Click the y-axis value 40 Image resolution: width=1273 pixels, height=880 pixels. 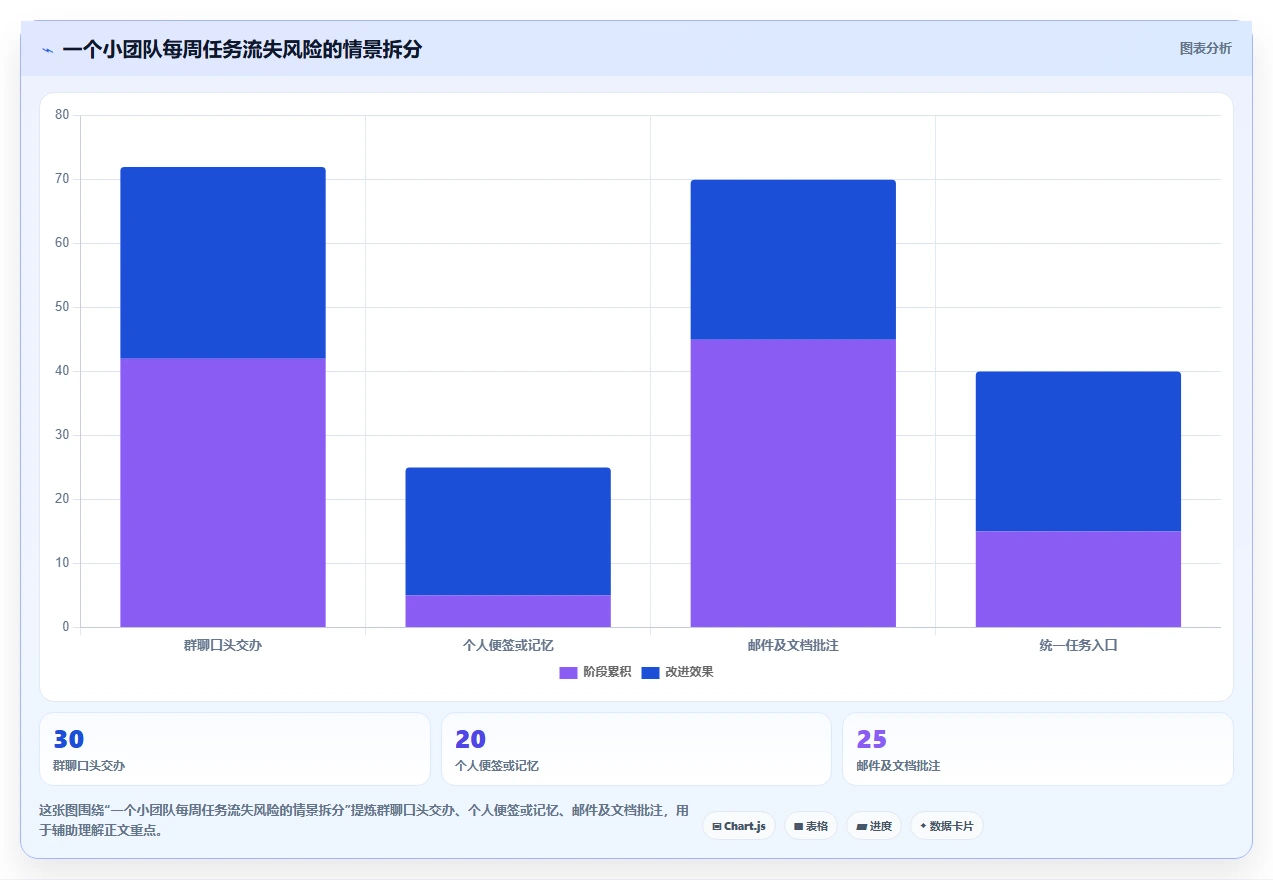[x=62, y=371]
